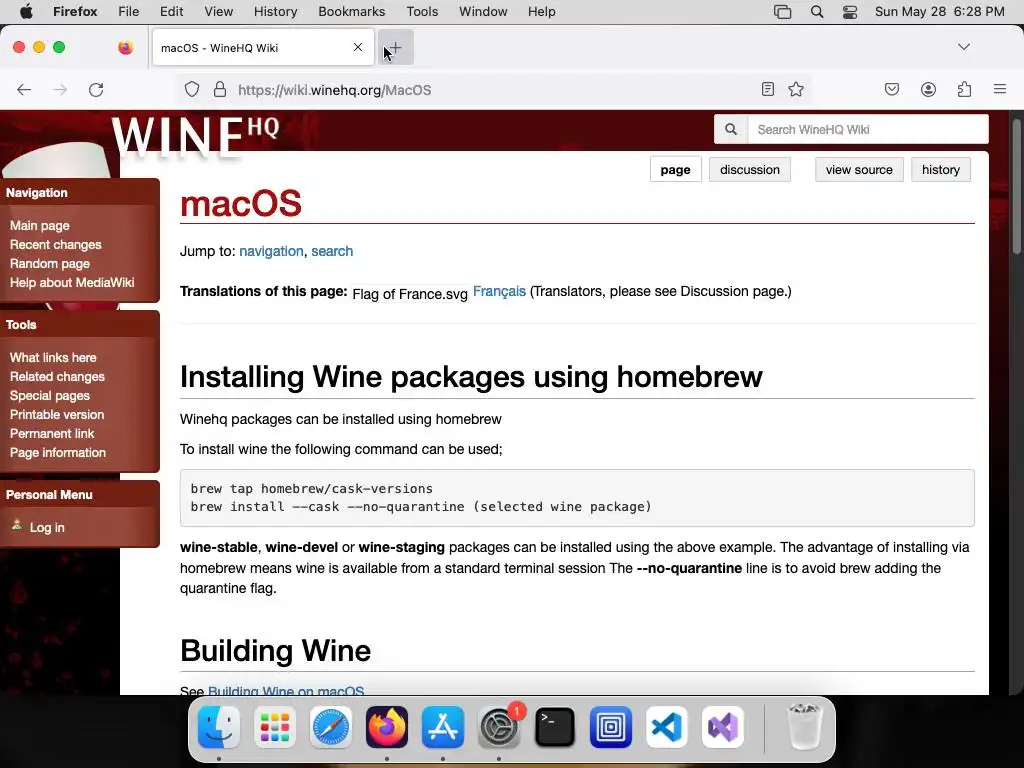Open Related changes link
This screenshot has width=1024, height=768.
pos(57,376)
